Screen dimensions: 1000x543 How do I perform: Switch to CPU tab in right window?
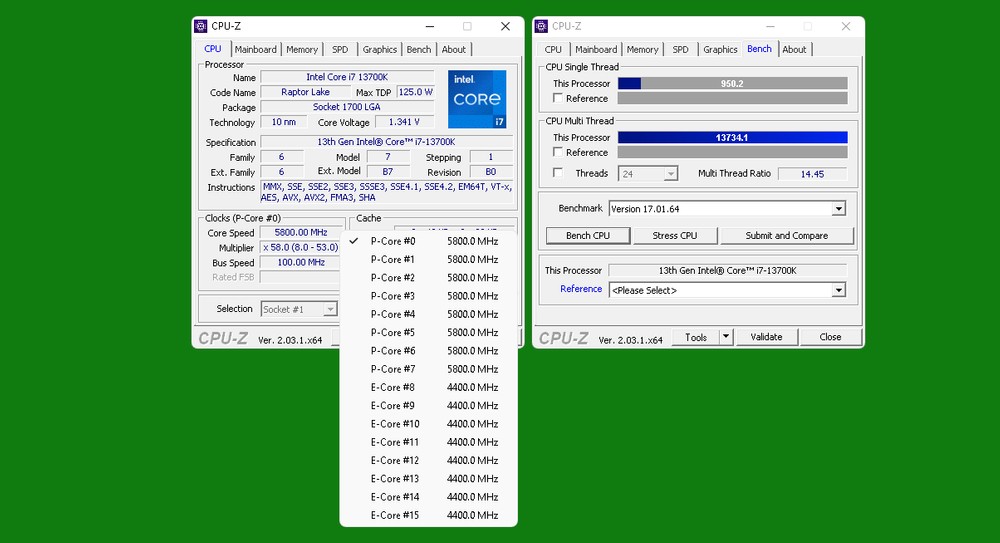(x=553, y=50)
